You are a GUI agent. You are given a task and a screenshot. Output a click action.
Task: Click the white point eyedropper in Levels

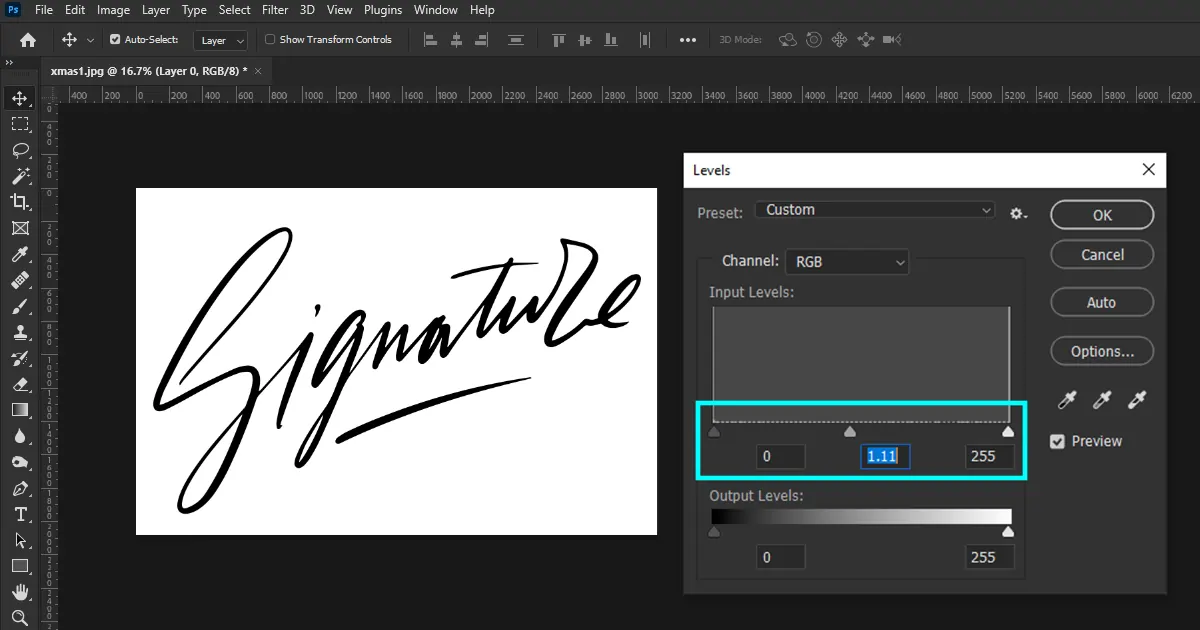(1137, 400)
